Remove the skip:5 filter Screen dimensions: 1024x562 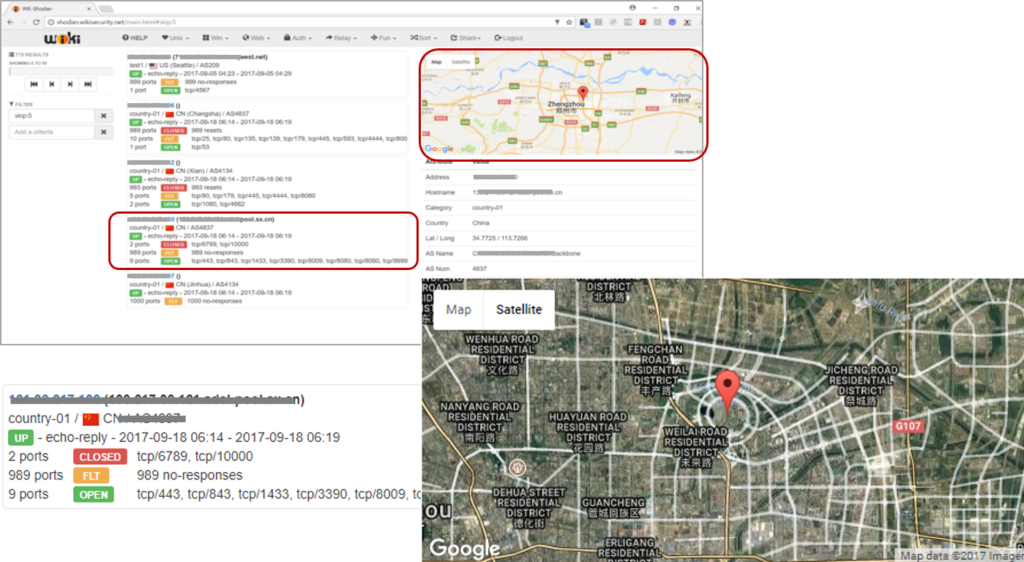[x=103, y=116]
